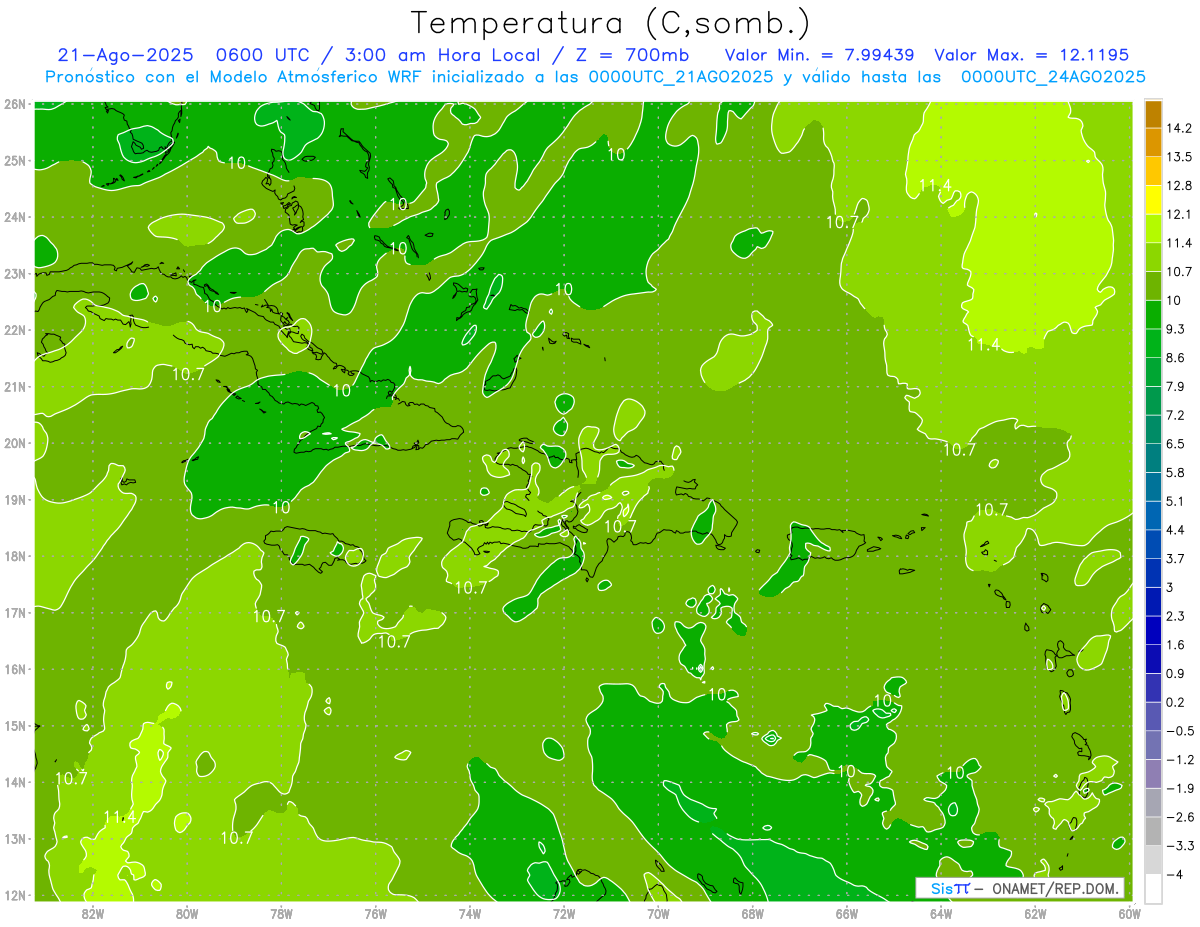
Task: Click the '7.9' color scale label
Action: coord(1176,387)
